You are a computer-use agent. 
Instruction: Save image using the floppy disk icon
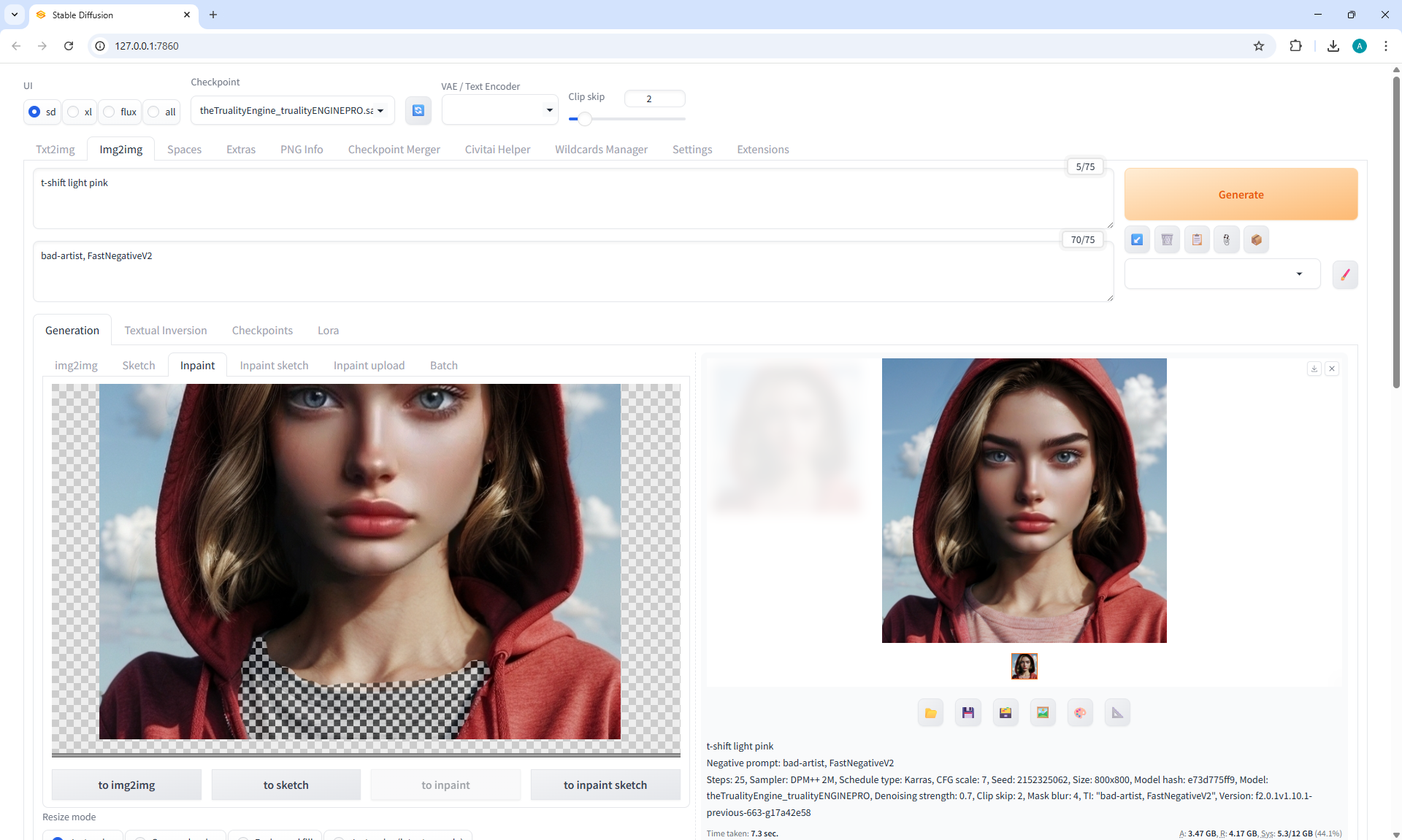pos(968,713)
